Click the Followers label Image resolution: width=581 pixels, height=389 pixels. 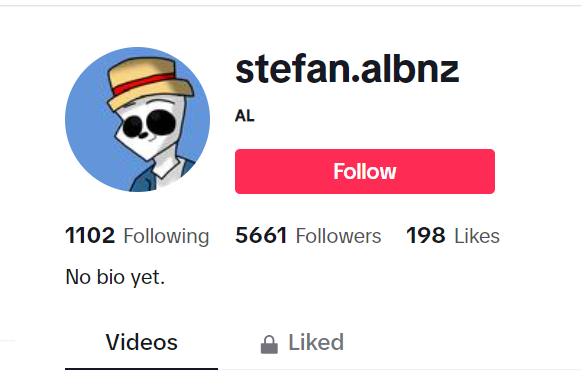coord(338,236)
